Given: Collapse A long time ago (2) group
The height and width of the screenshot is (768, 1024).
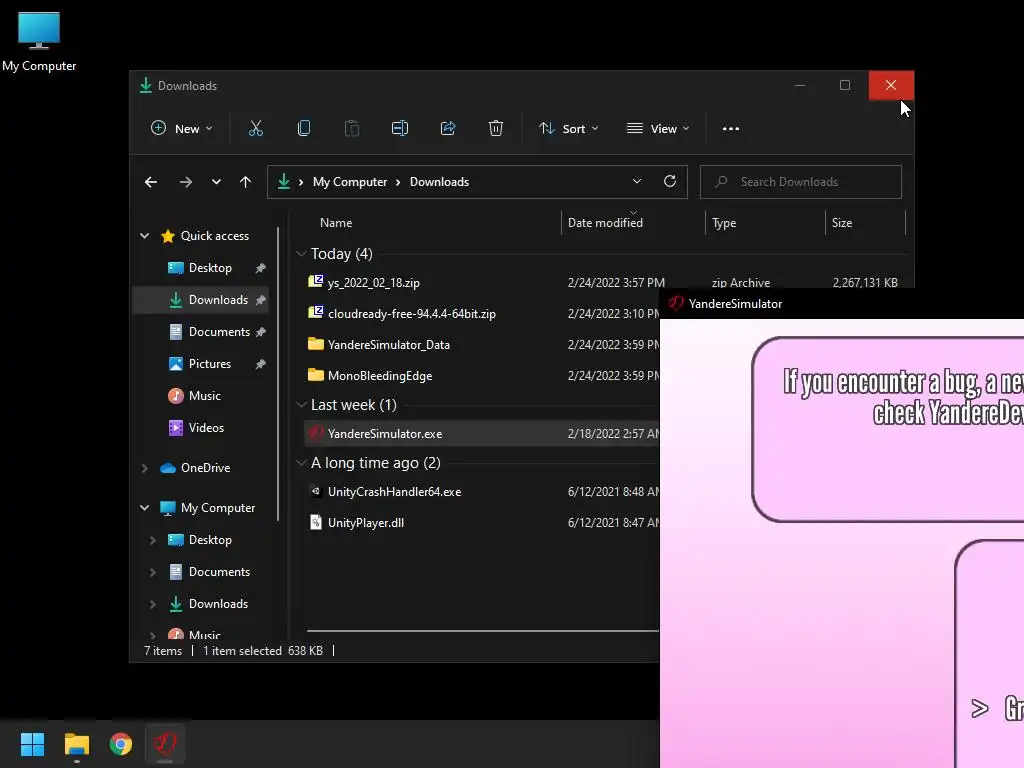Looking at the screenshot, I should 301,463.
